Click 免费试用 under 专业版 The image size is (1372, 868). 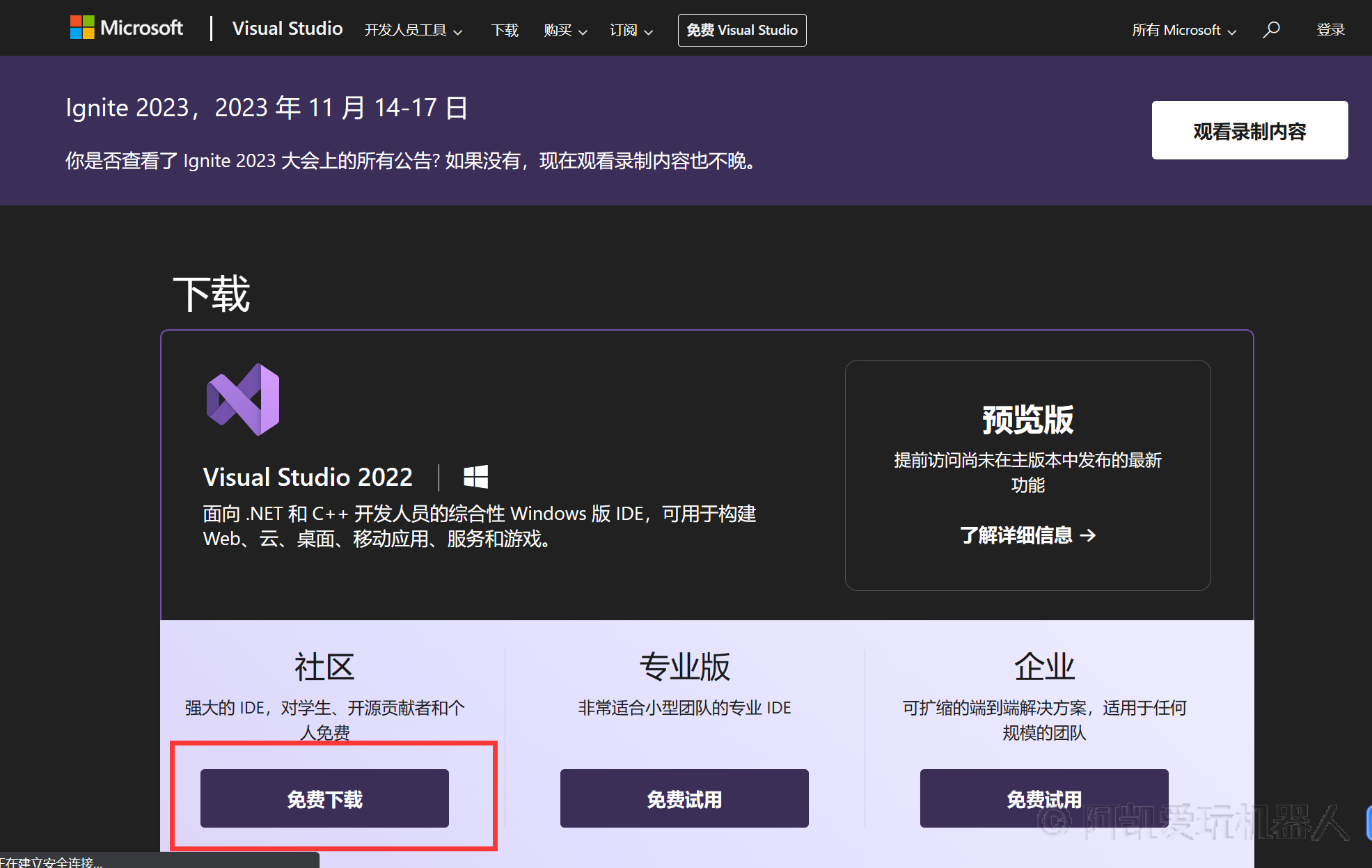pyautogui.click(x=684, y=798)
